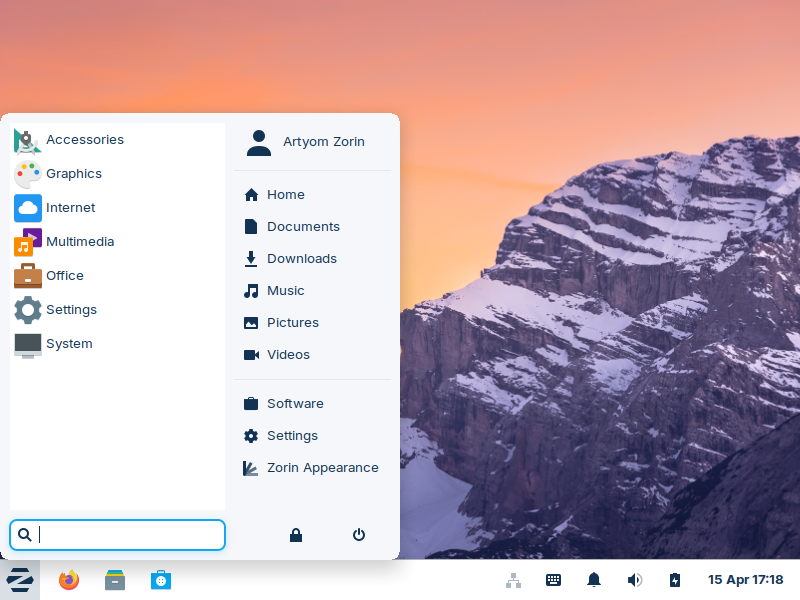800x600 pixels.
Task: Open Firefox from the taskbar
Action: coord(68,580)
